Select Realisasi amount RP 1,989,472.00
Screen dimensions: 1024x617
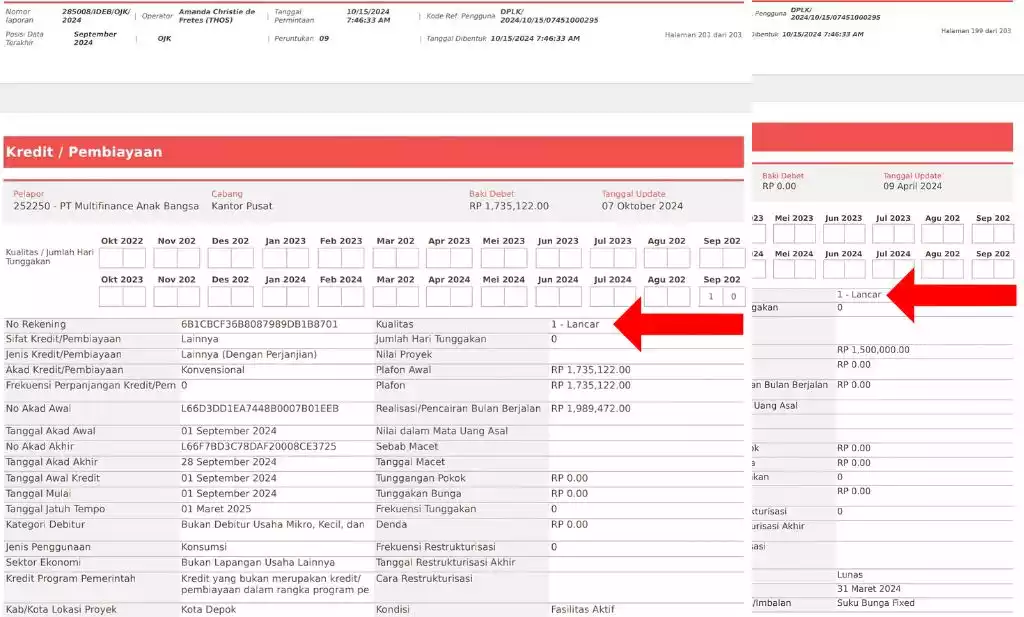coord(590,409)
